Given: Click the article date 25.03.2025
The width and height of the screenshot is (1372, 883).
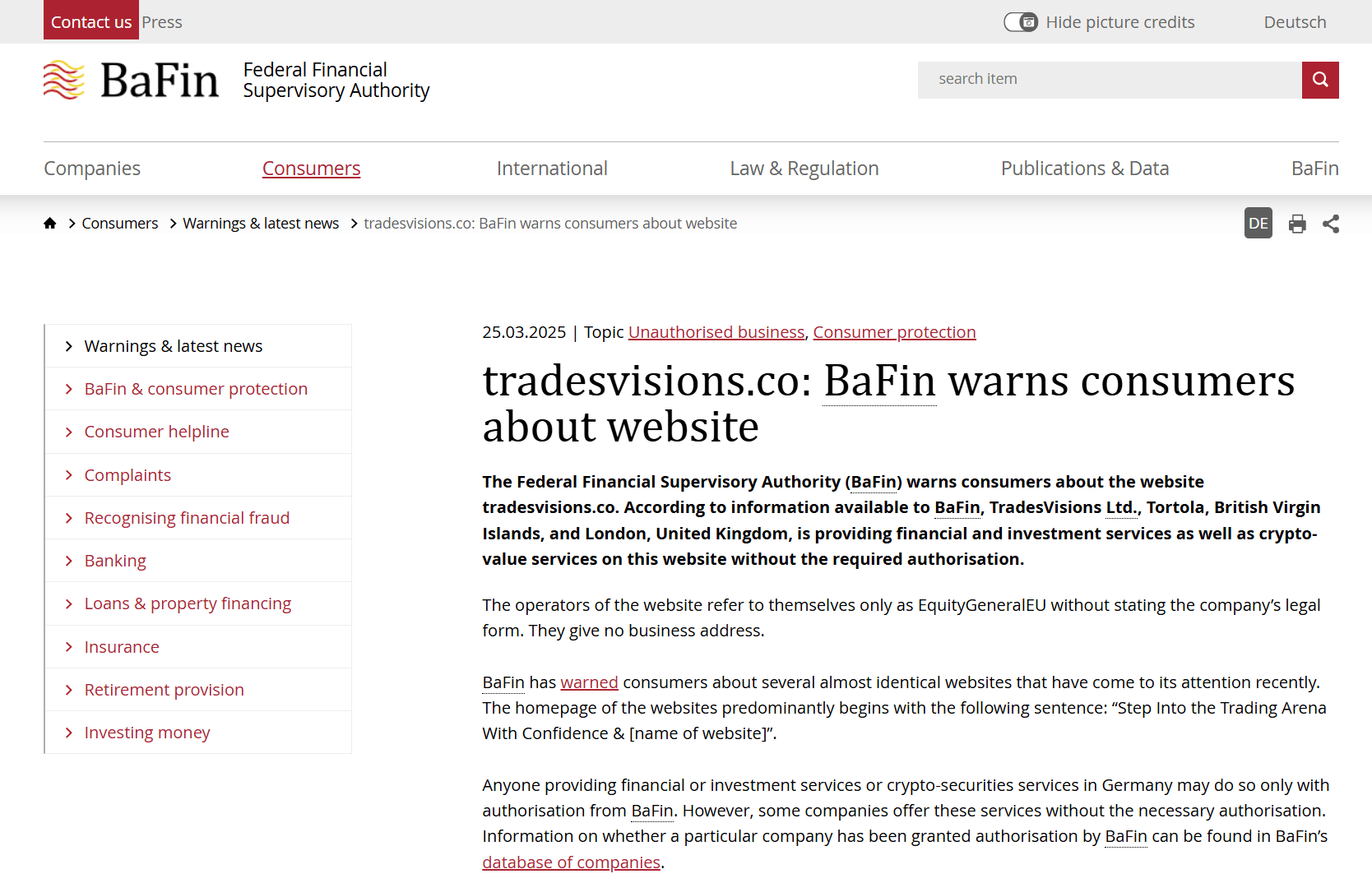Looking at the screenshot, I should tap(524, 332).
